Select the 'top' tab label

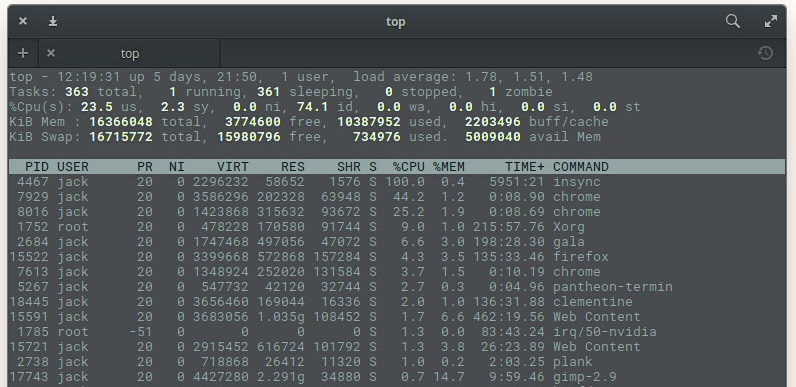coord(129,53)
